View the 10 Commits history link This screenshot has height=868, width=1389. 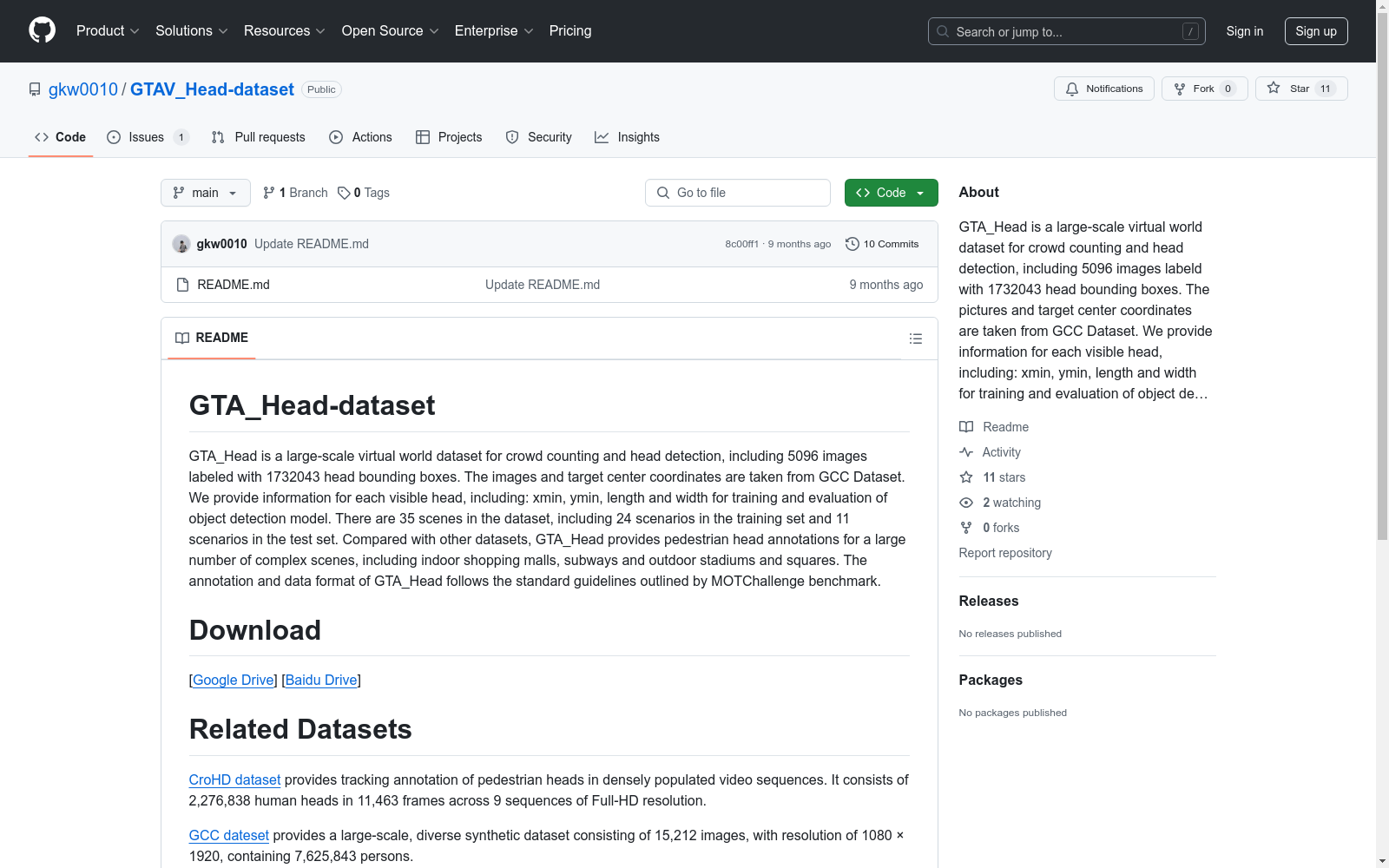(x=882, y=244)
